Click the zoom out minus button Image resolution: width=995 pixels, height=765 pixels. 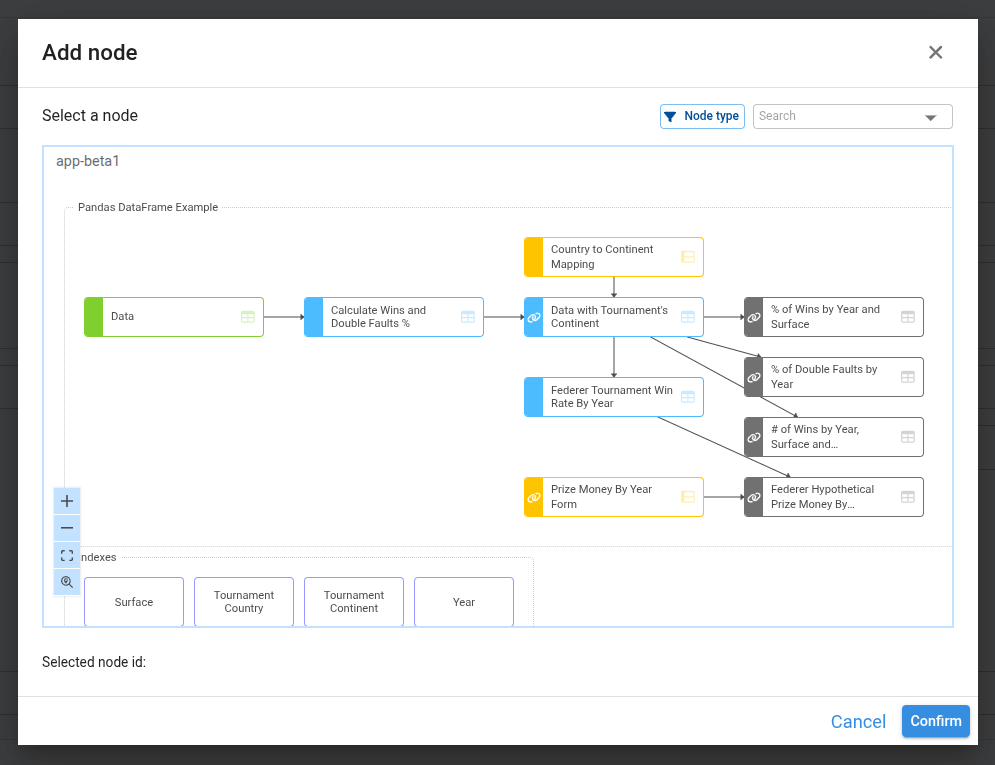[x=67, y=528]
